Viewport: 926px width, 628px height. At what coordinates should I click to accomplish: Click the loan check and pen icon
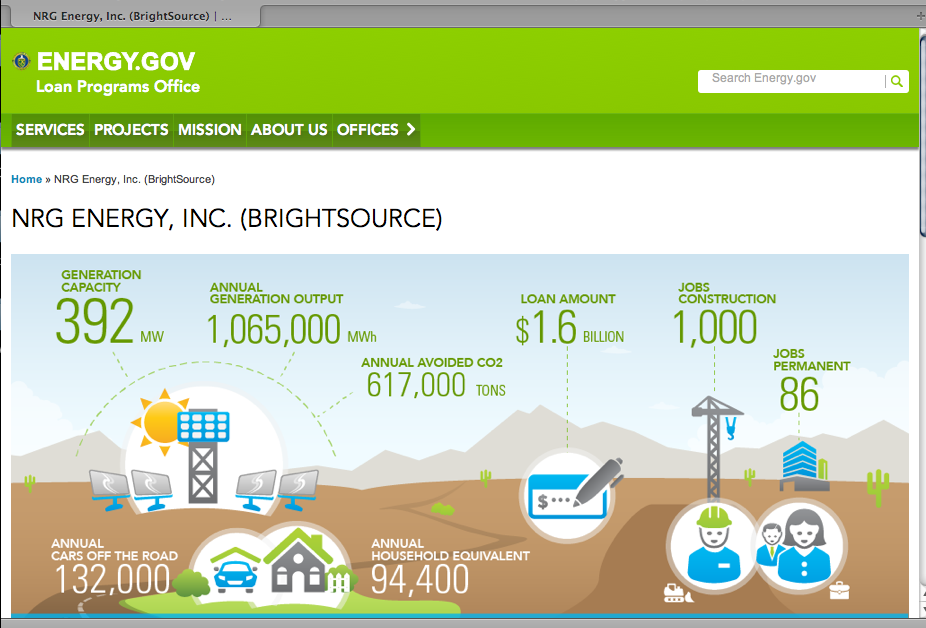tap(569, 494)
